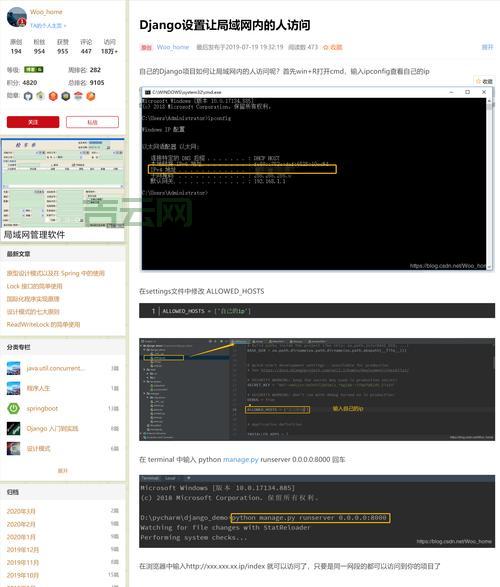Open the 2020年2月 archive
This screenshot has height=587, width=500.
[21, 524]
